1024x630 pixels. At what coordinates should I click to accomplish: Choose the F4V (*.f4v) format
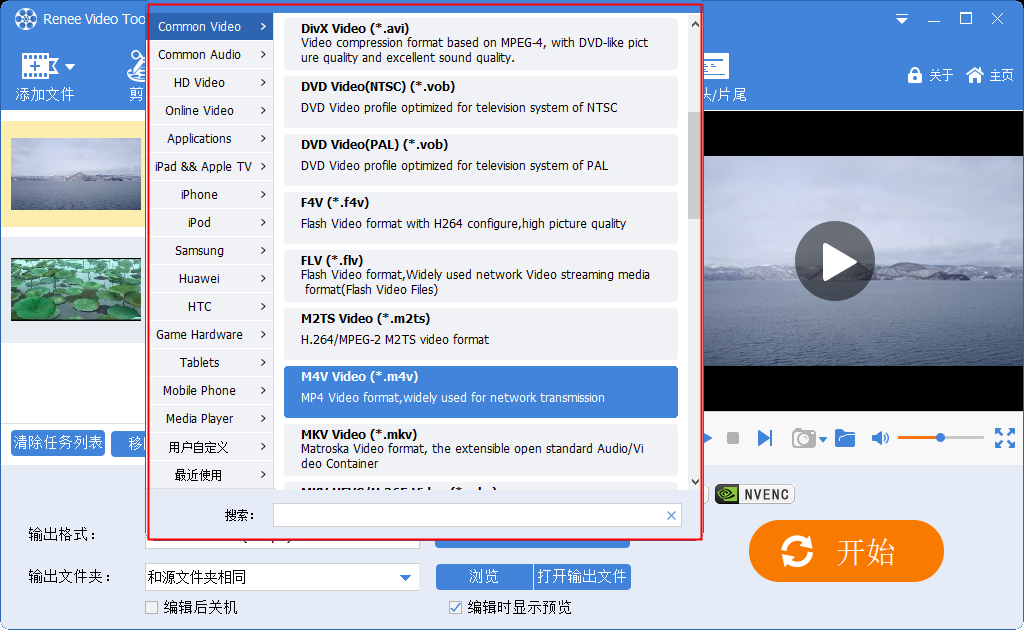point(481,218)
